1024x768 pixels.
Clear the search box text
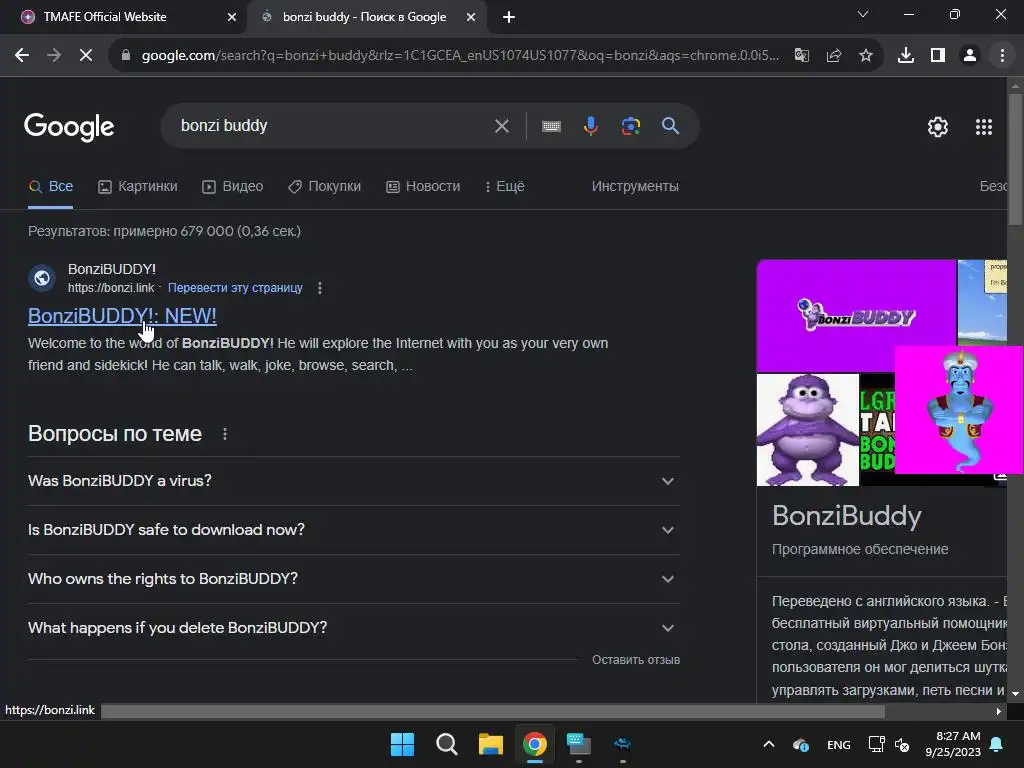click(x=502, y=125)
